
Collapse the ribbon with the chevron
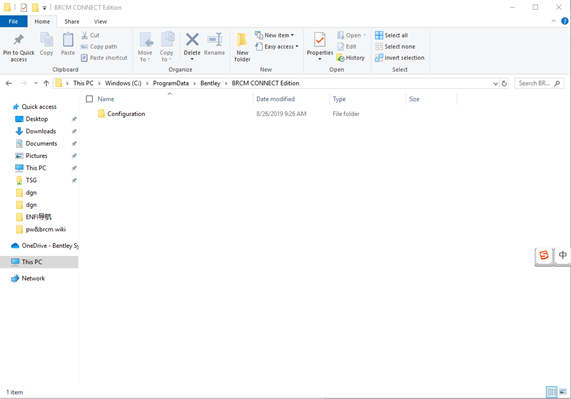click(x=553, y=21)
